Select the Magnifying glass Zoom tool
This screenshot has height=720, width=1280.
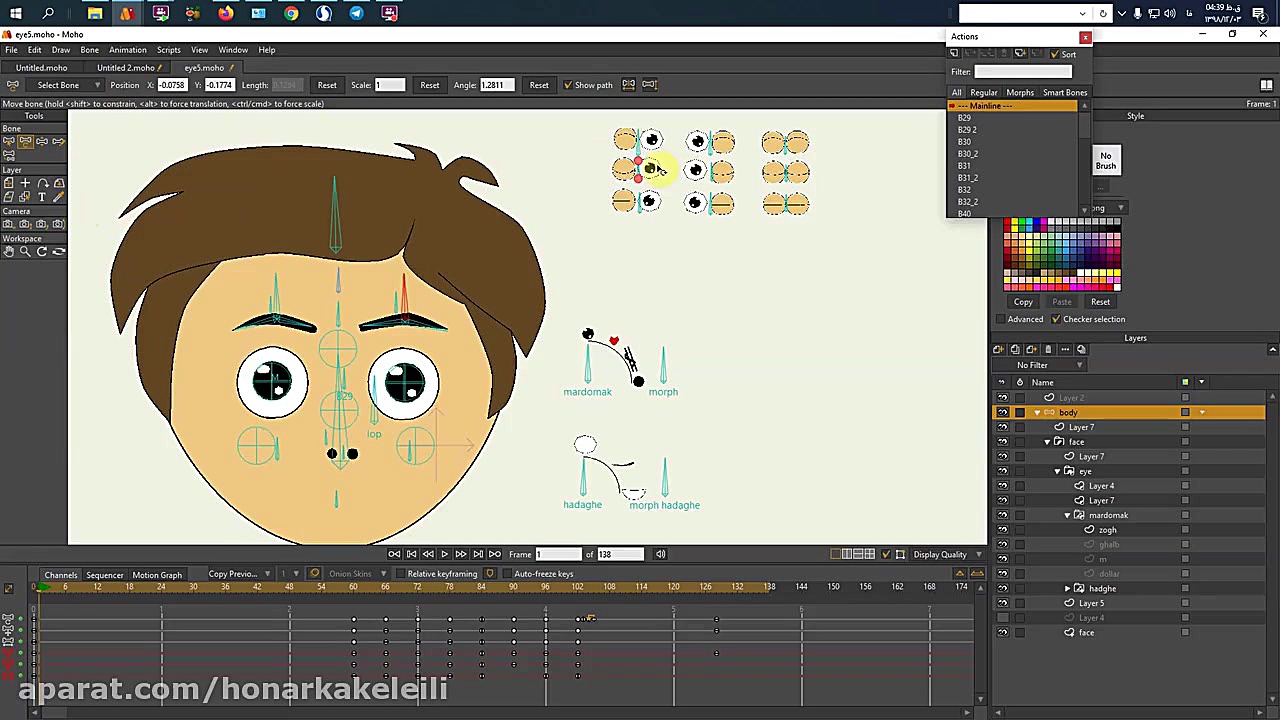tap(25, 252)
